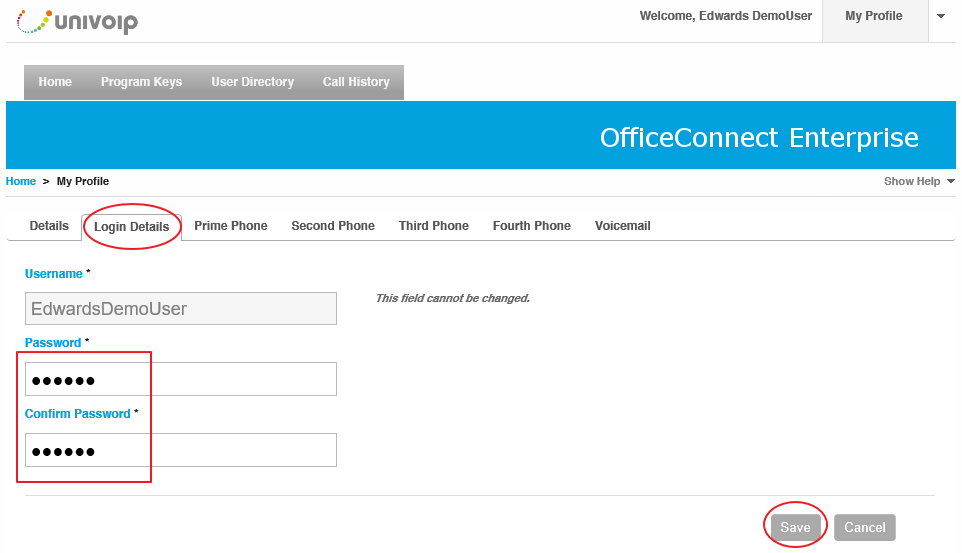
Task: Click the 'Welcome, Edwards DemoUser' text
Action: click(x=726, y=16)
